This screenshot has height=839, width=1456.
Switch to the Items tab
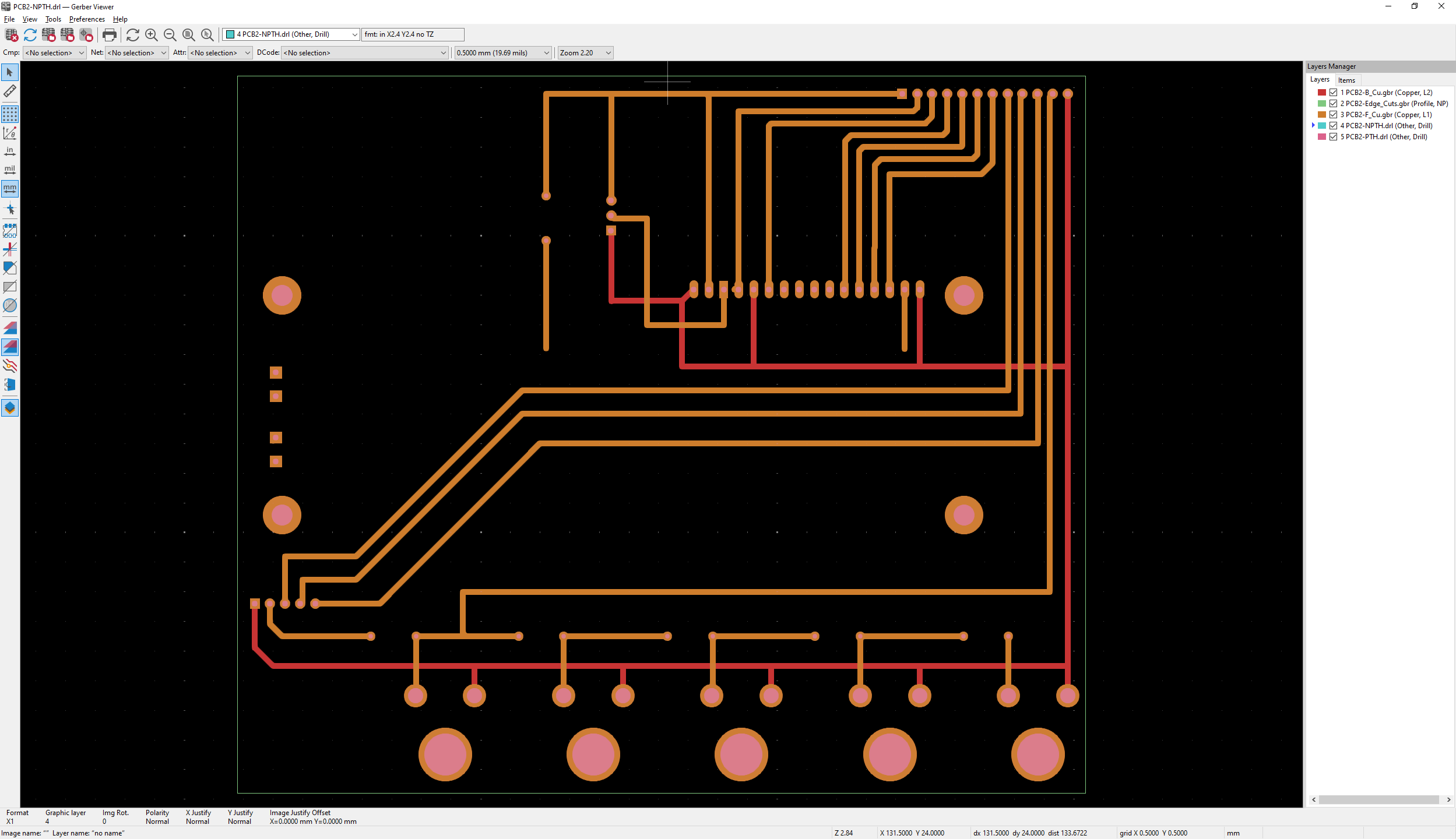1346,80
